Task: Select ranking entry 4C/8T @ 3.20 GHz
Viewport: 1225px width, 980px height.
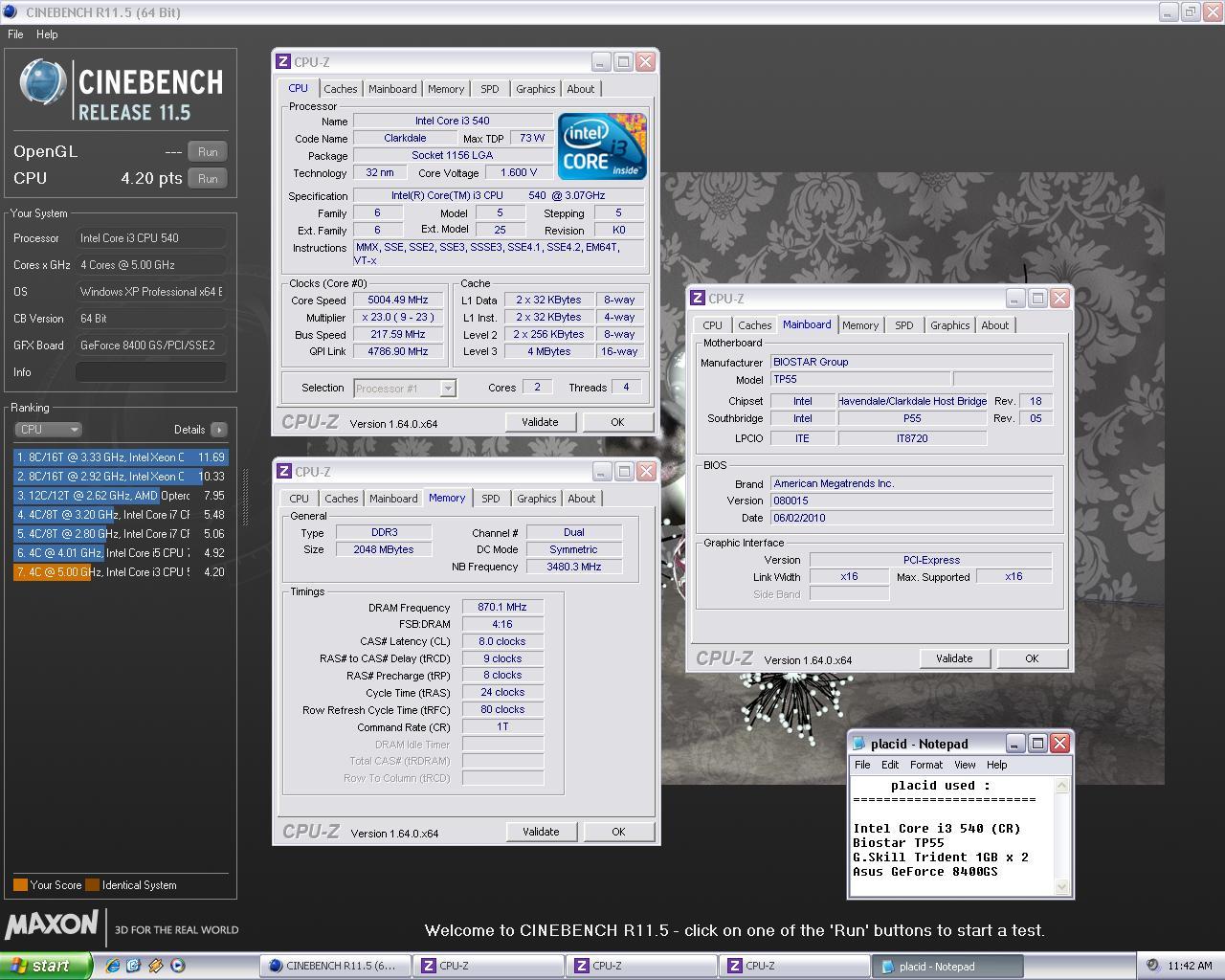Action: coord(121,515)
